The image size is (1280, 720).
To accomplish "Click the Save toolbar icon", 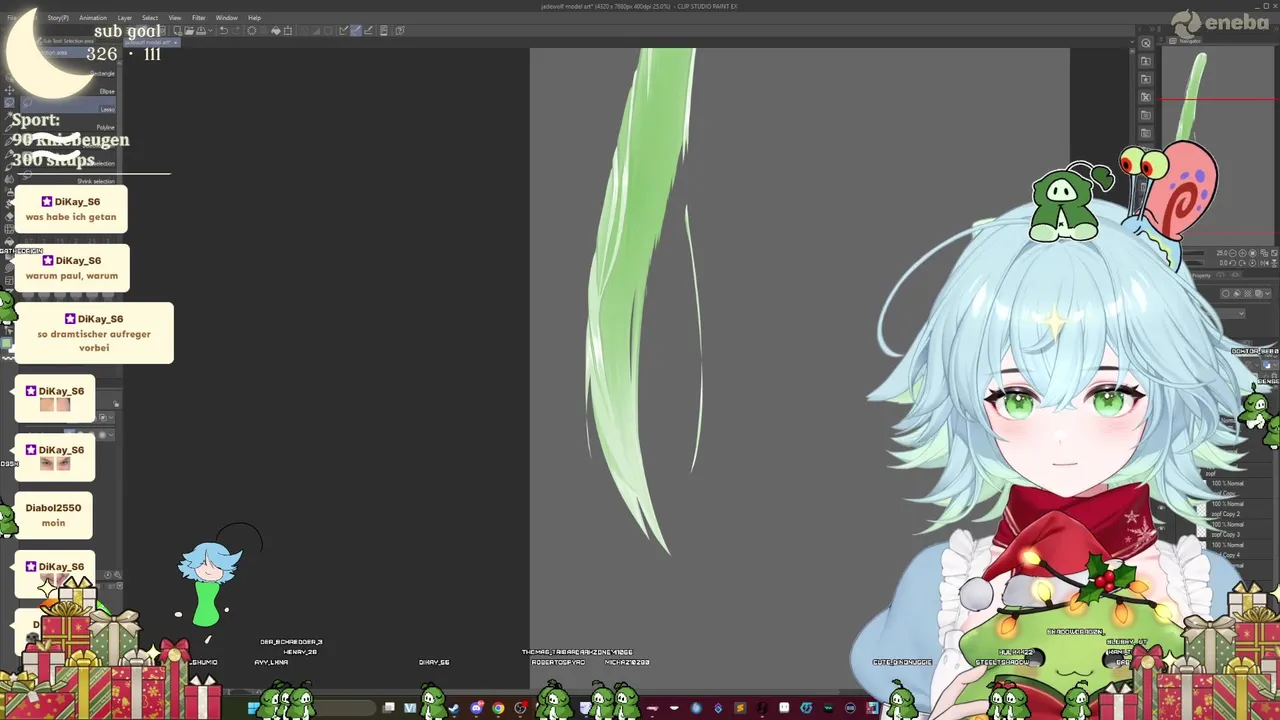I will pos(201,30).
